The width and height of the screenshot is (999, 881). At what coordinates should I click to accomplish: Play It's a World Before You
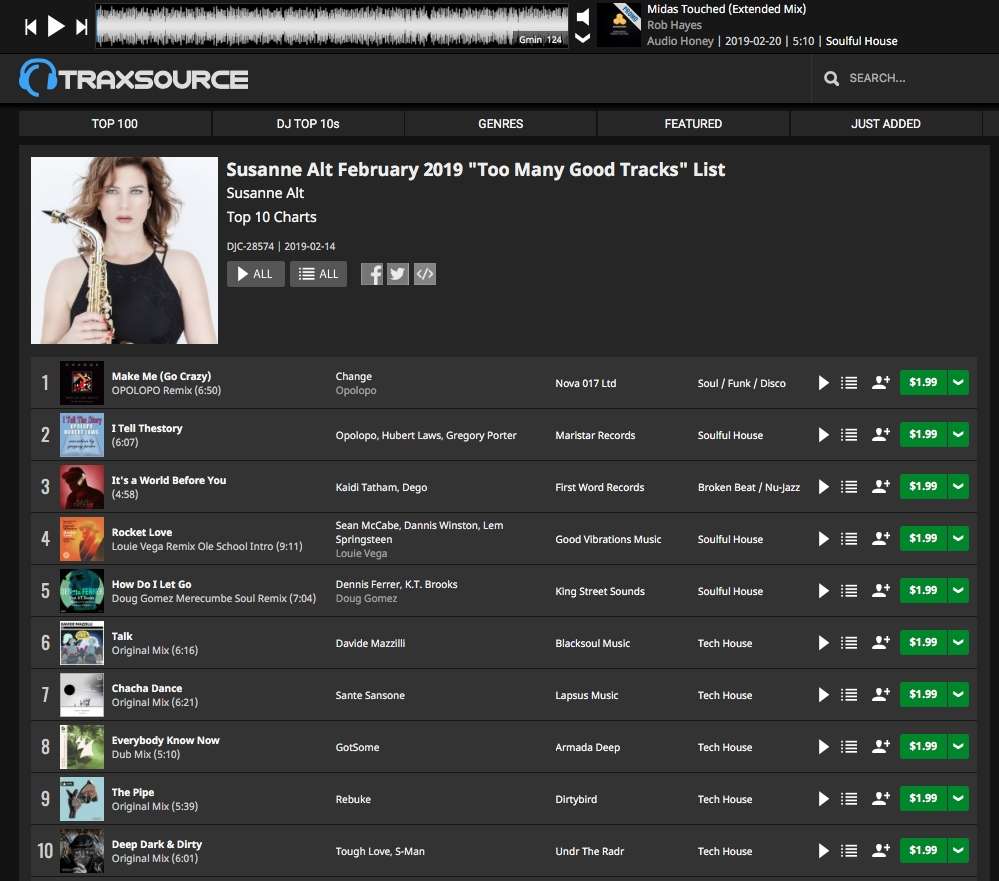(x=823, y=487)
